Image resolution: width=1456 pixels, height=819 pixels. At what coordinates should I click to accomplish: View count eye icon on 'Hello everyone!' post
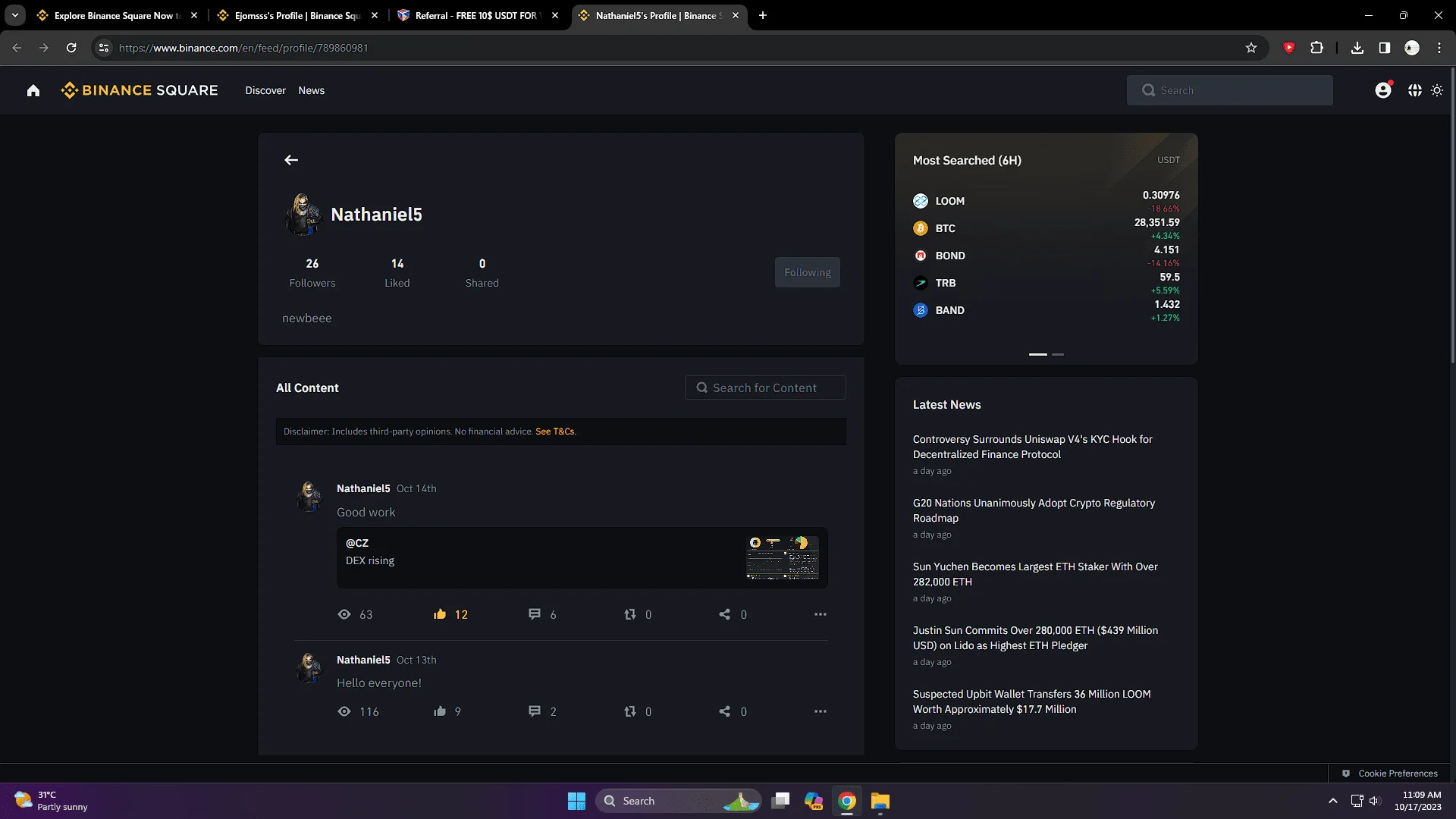click(x=344, y=711)
